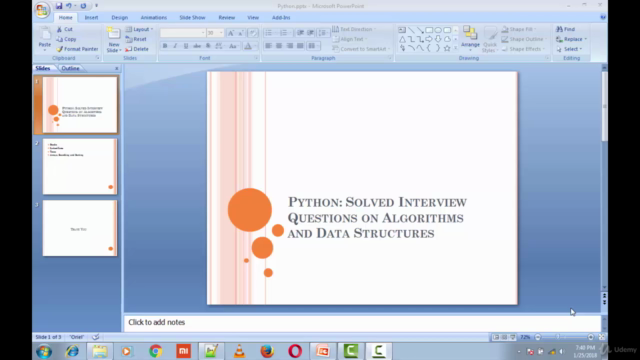
Task: Apply numbered list
Action: [283, 33]
